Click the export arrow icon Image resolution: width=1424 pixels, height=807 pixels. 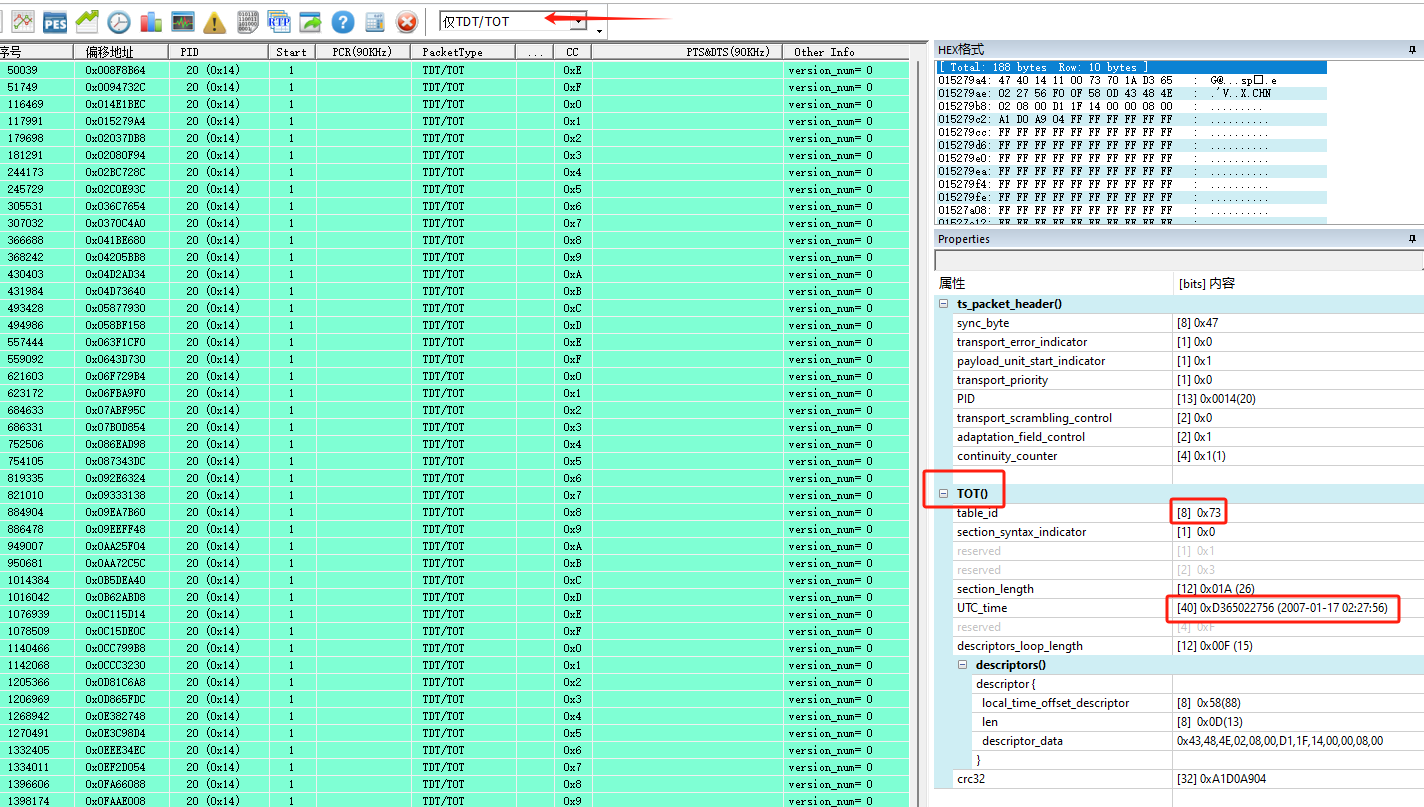coord(311,21)
